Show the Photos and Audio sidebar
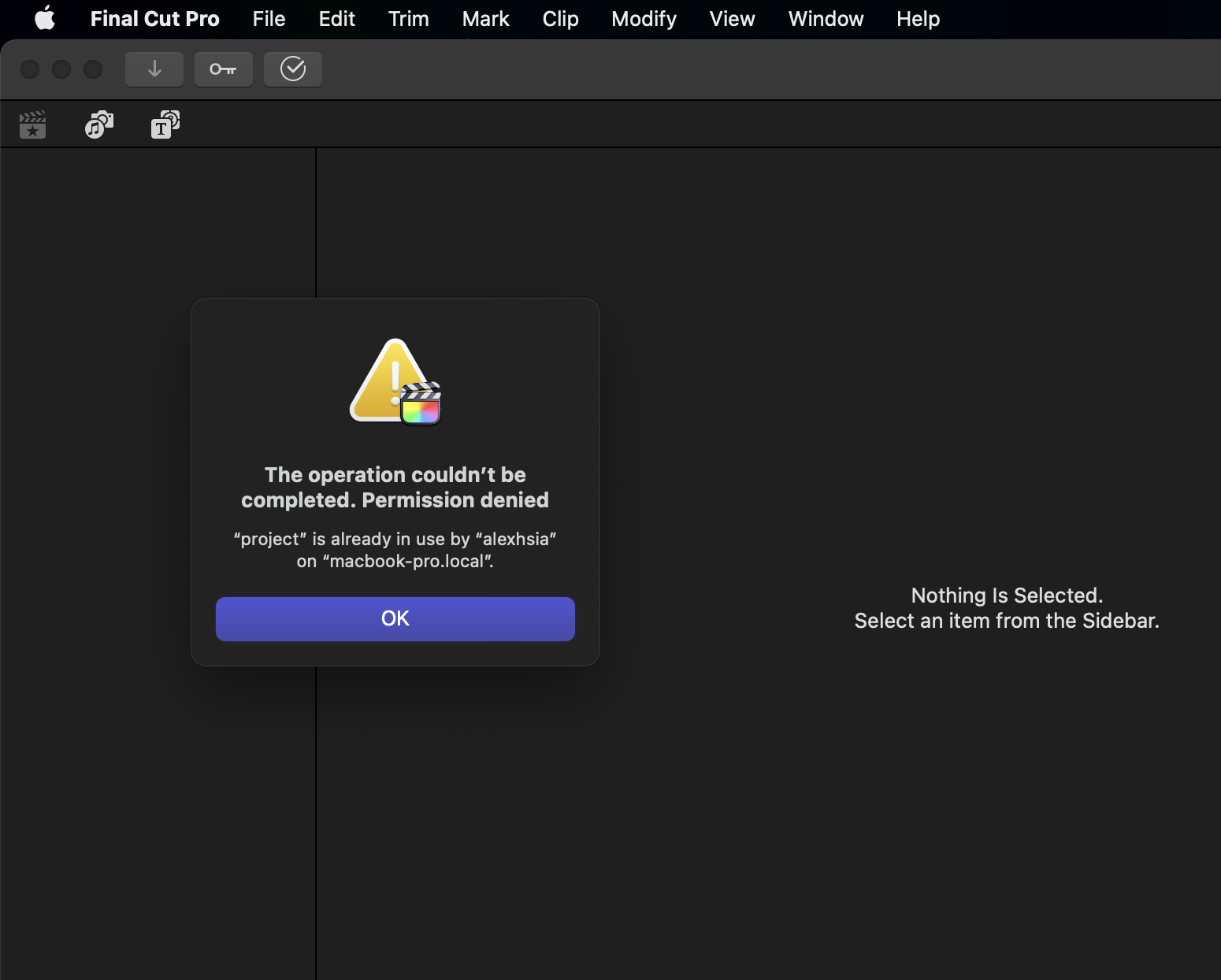This screenshot has width=1221, height=980. (x=99, y=124)
